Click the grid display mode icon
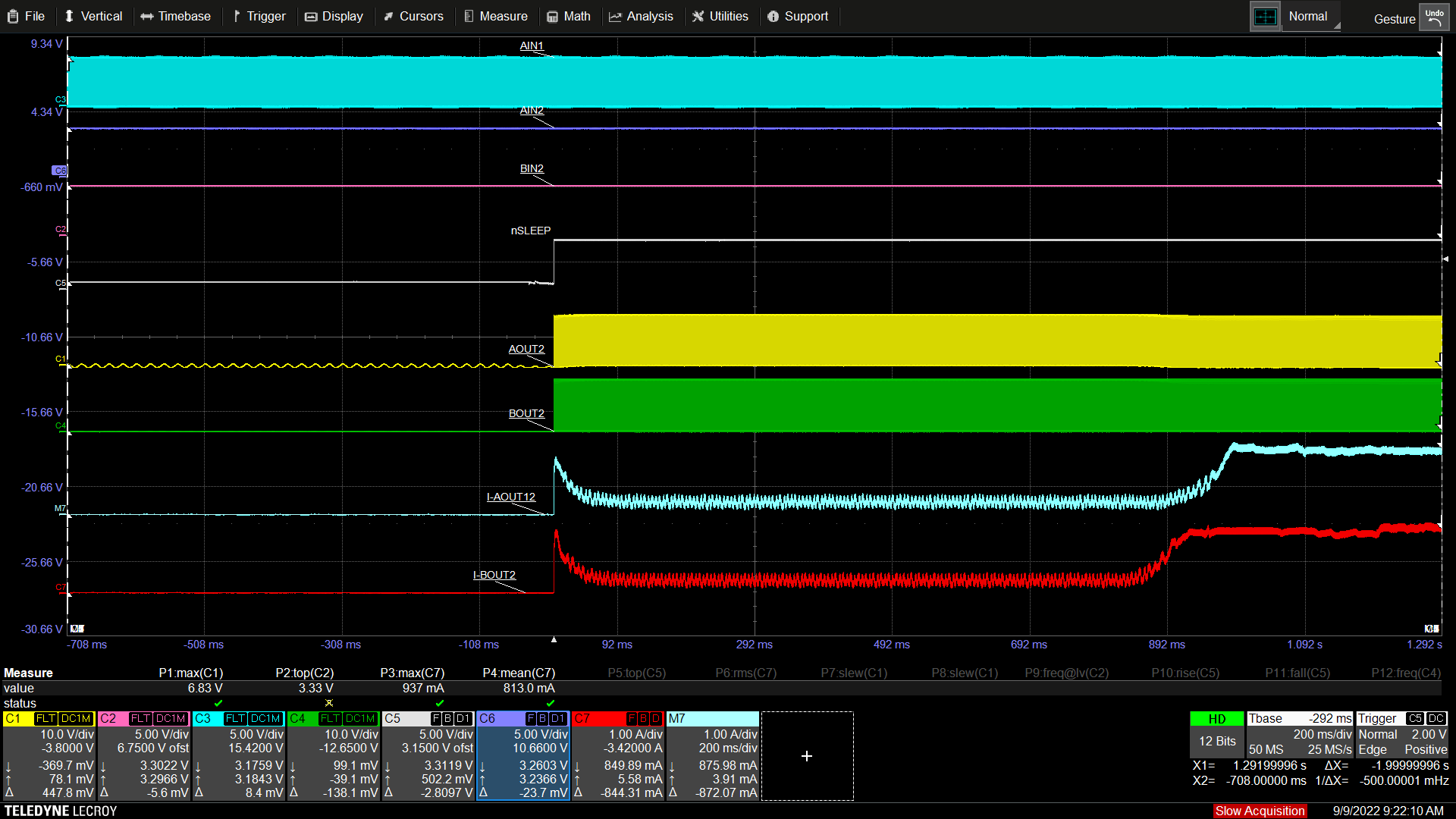The width and height of the screenshot is (1456, 819). tap(1265, 17)
